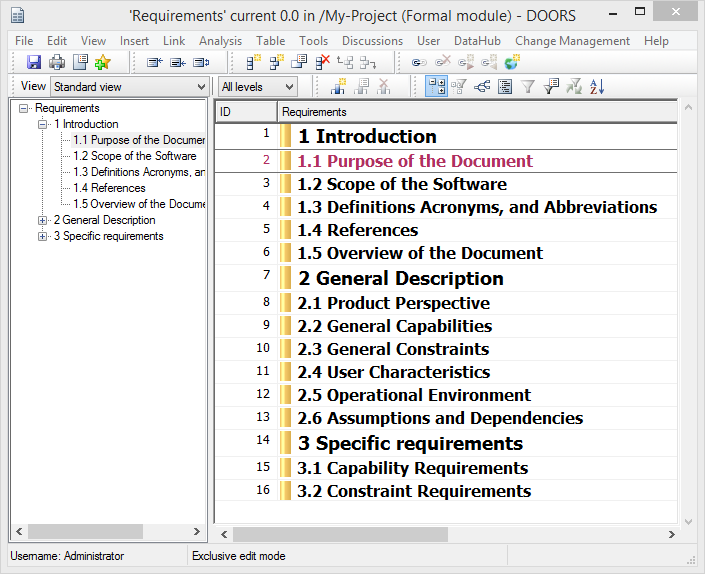The width and height of the screenshot is (705, 574).
Task: Click the globe icon in the toolbar
Action: click(x=511, y=63)
